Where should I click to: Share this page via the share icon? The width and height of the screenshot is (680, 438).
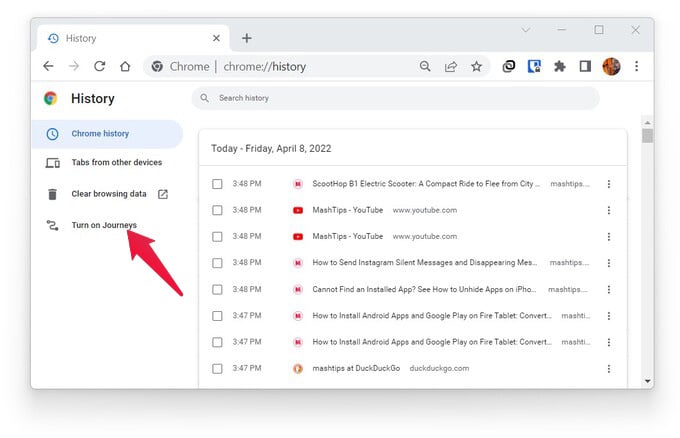pos(451,66)
